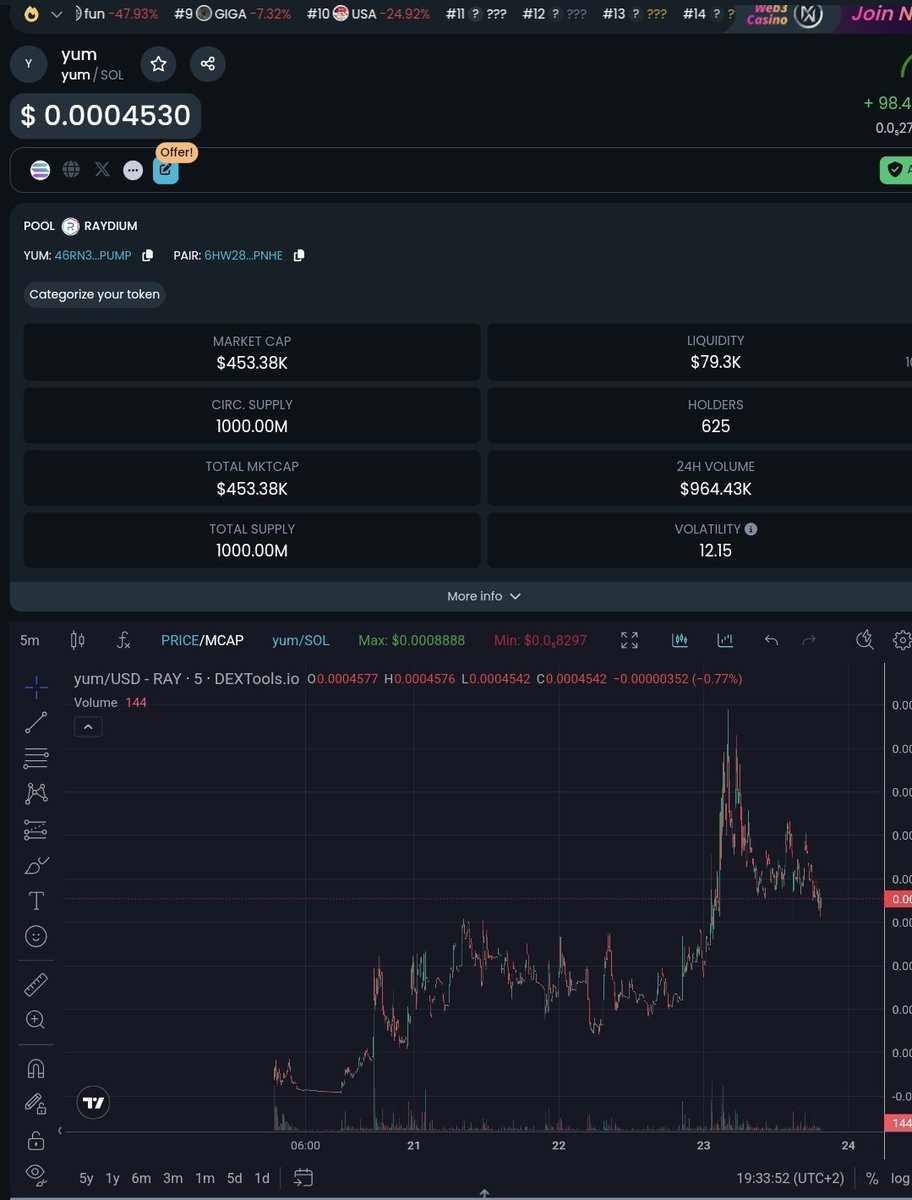Open the 5m timeframe selector

[30, 640]
